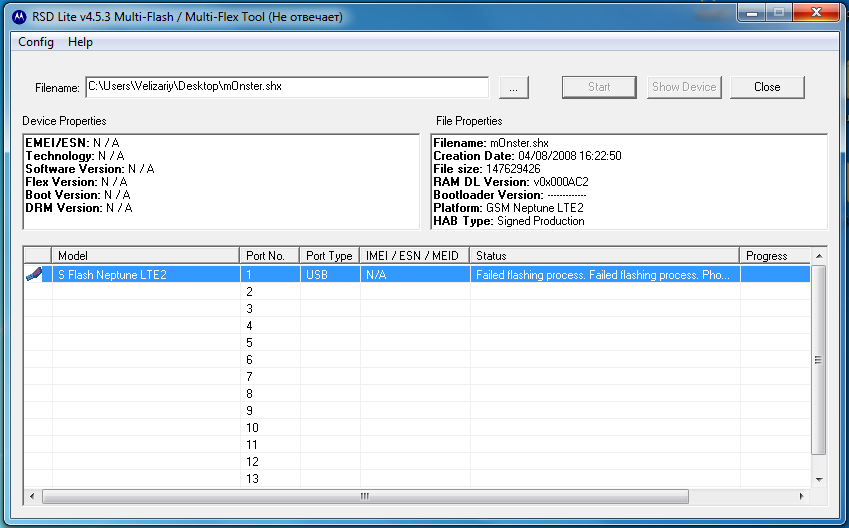The height and width of the screenshot is (528, 849).
Task: Click the vertical scrollbar down arrow
Action: point(819,480)
